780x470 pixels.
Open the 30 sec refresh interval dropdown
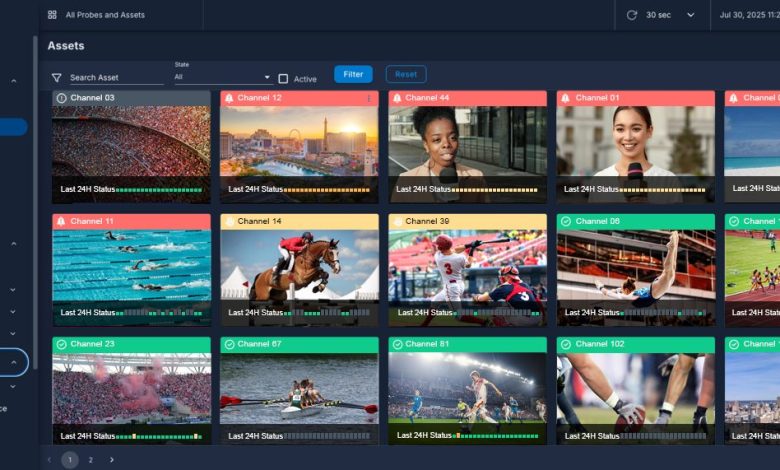click(690, 15)
